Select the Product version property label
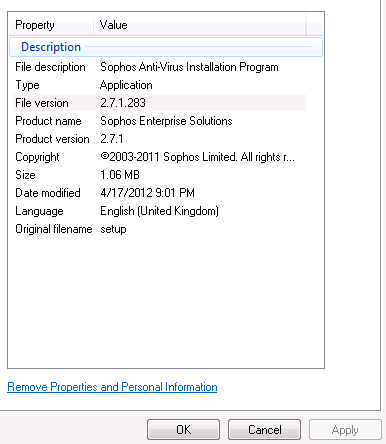 [x=52, y=139]
